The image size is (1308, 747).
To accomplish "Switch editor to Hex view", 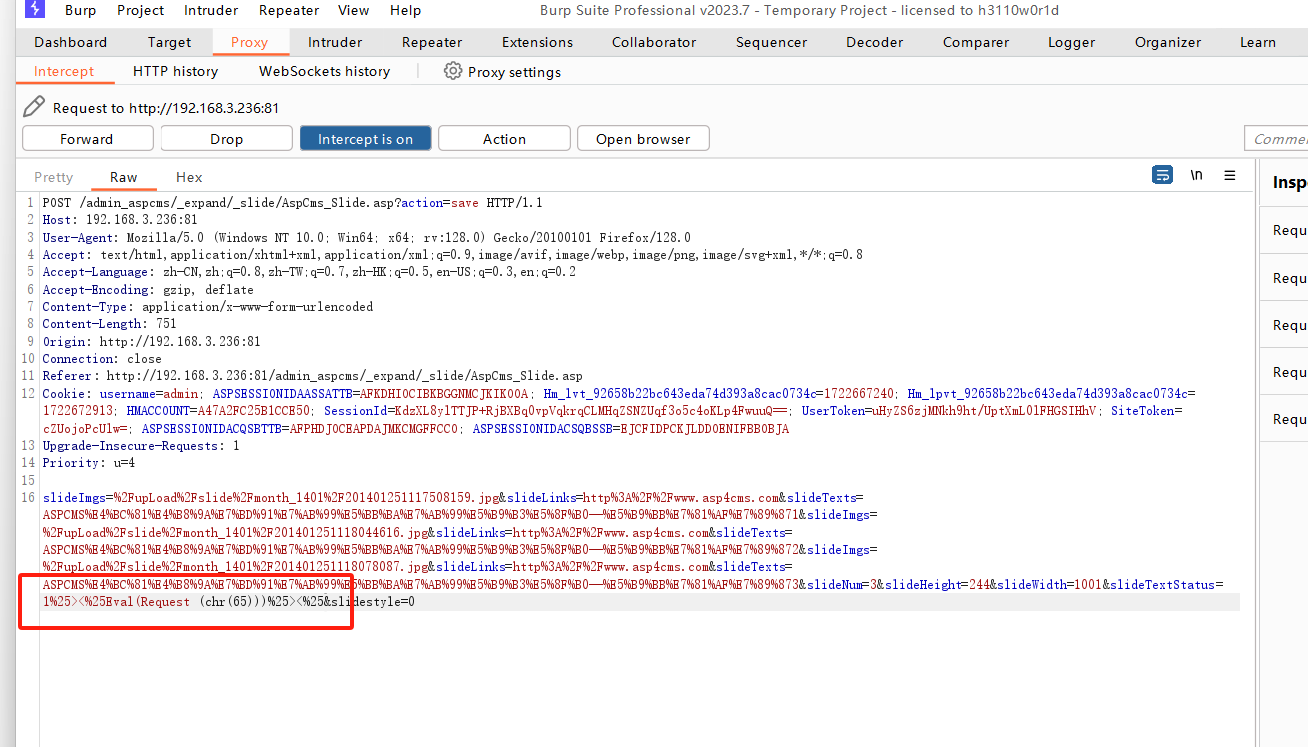I will click(x=189, y=177).
